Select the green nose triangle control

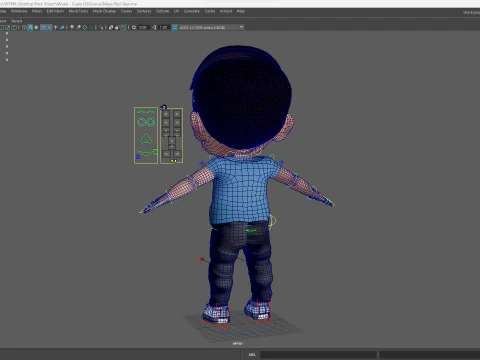tap(146, 139)
